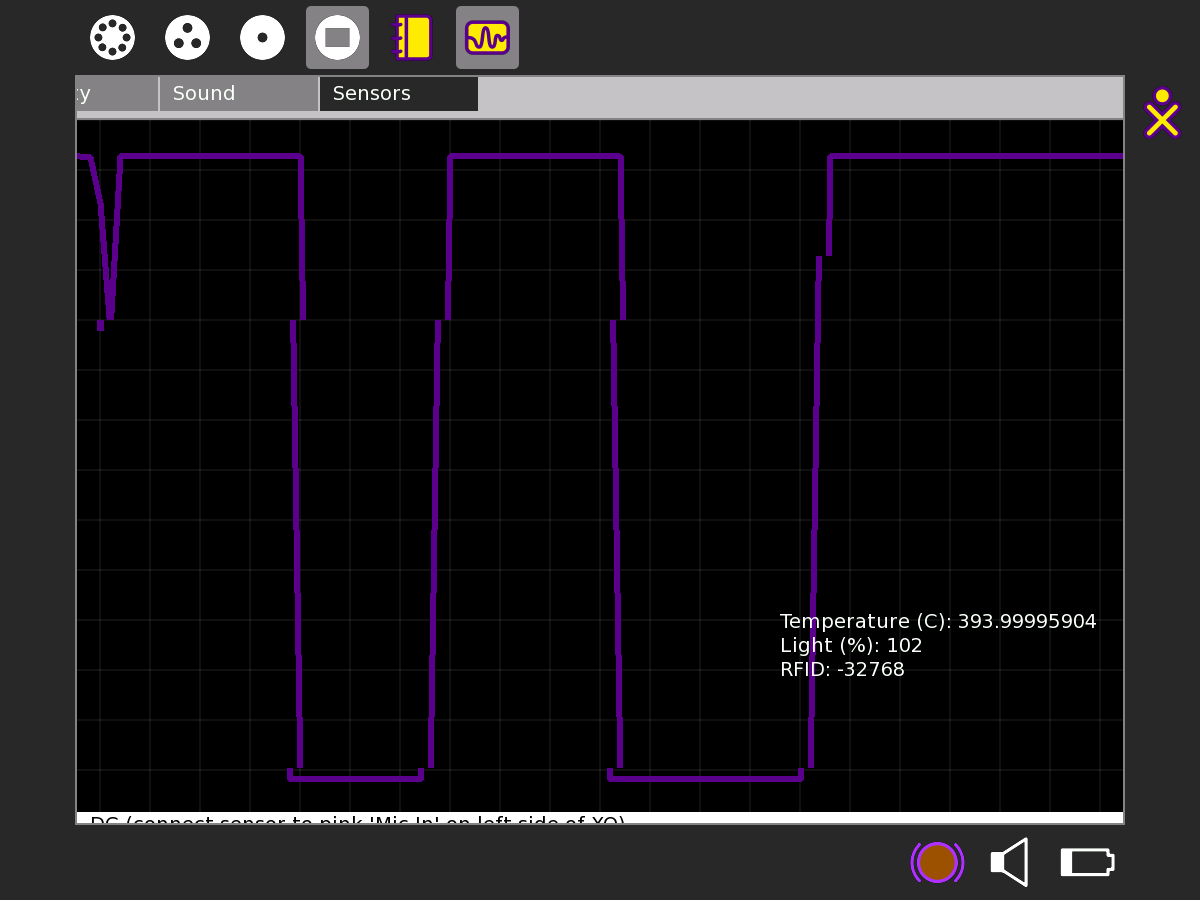
Task: Switch to the Group view icon
Action: pos(187,38)
